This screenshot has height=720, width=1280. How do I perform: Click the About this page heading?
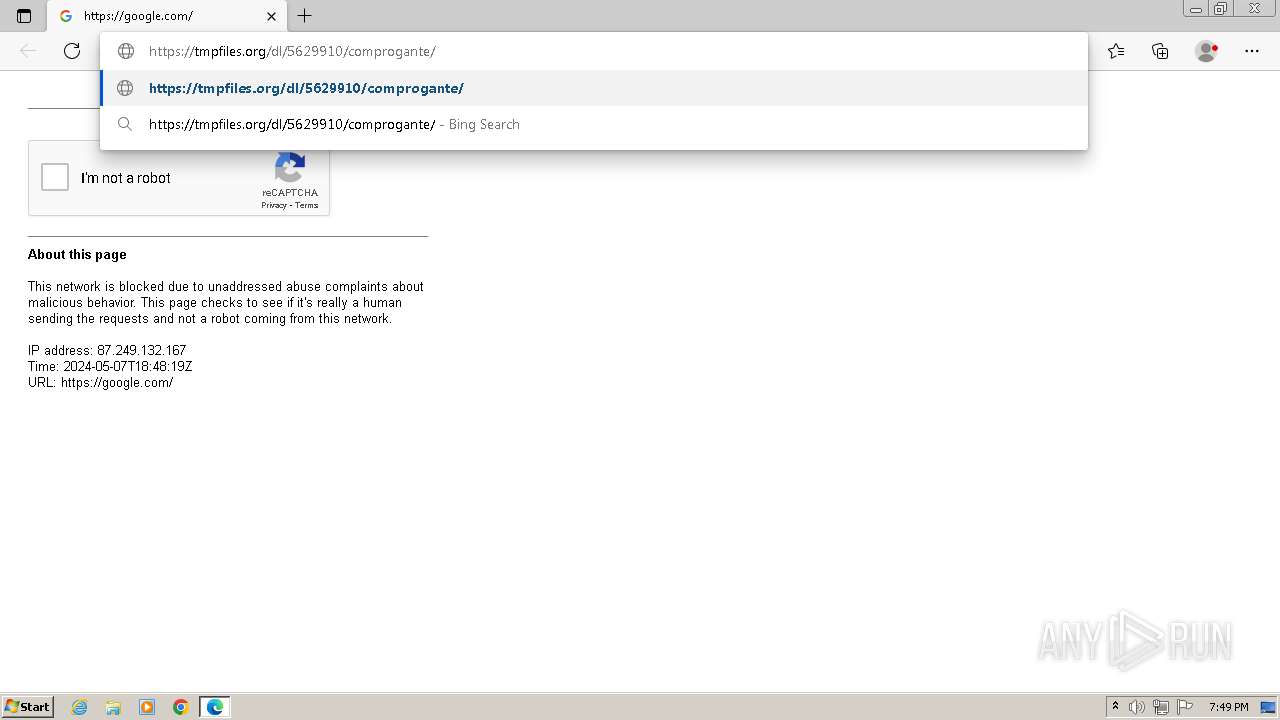tap(77, 254)
